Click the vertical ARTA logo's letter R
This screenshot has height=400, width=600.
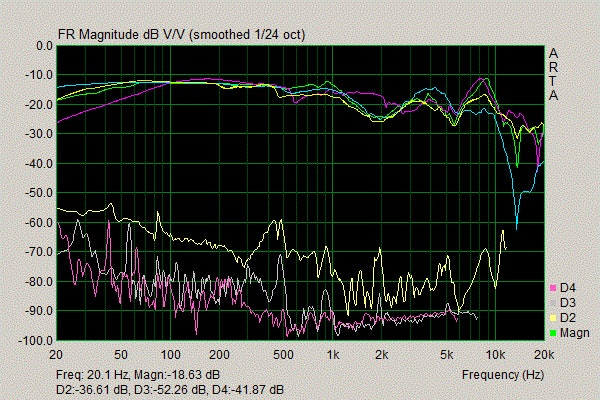(554, 67)
